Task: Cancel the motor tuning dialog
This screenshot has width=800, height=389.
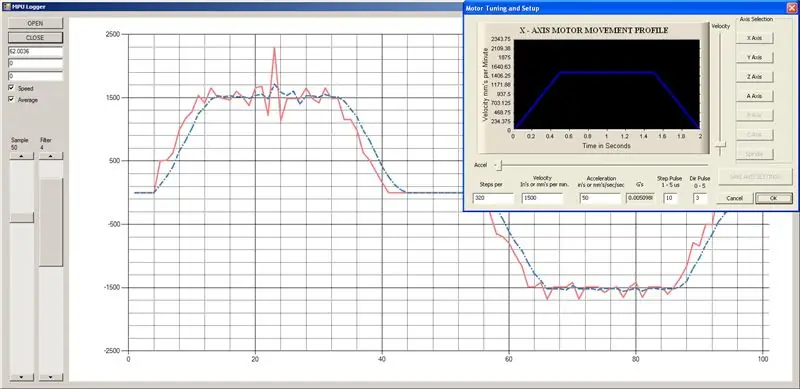Action: 734,198
